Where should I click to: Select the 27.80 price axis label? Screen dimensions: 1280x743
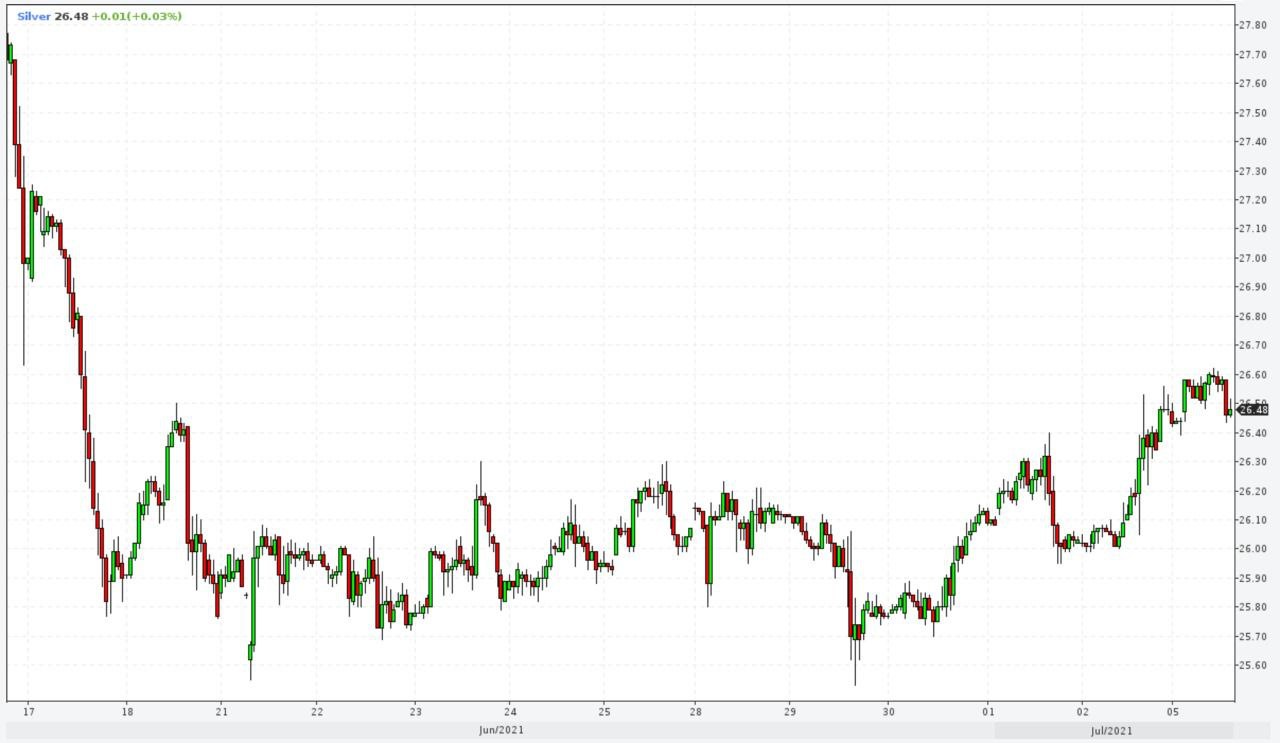click(1255, 25)
